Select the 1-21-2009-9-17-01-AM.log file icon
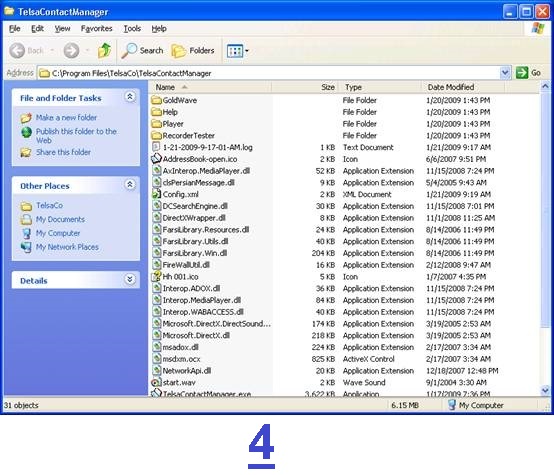554x475 pixels. tap(156, 147)
